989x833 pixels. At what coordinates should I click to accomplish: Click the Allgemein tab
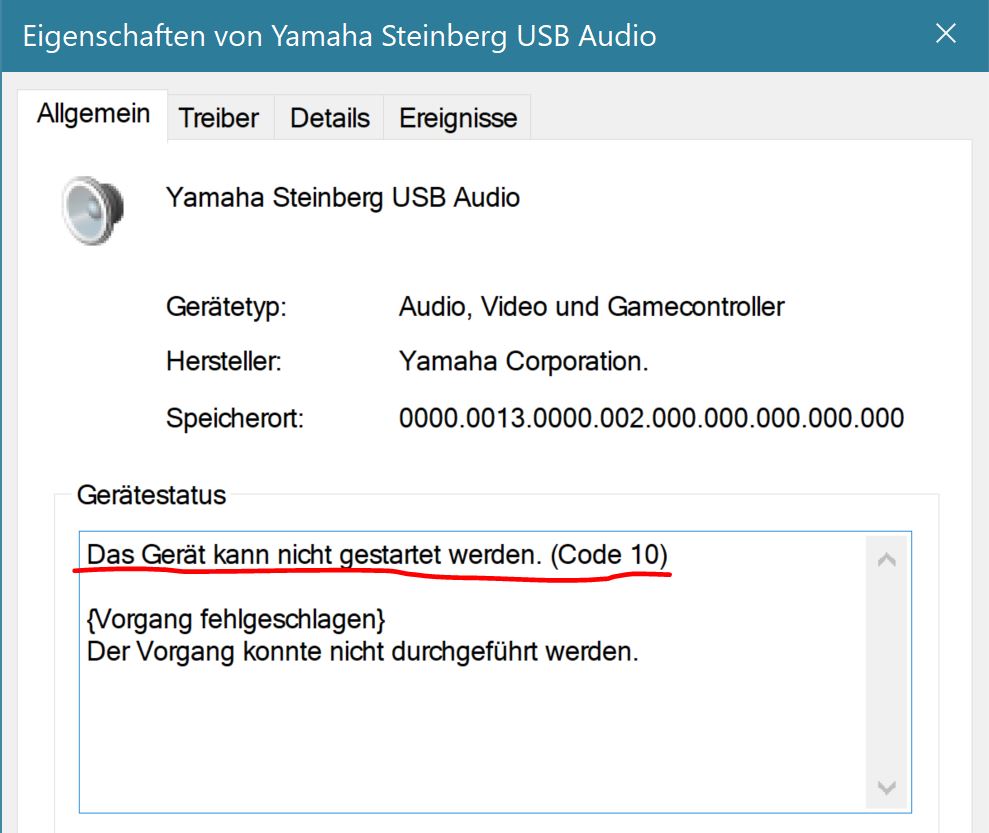(93, 114)
